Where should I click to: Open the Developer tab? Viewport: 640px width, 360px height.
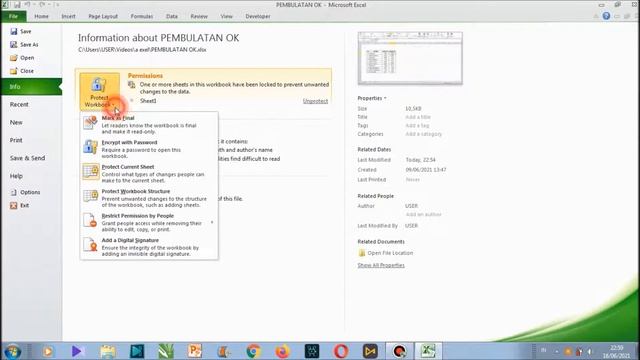point(258,16)
